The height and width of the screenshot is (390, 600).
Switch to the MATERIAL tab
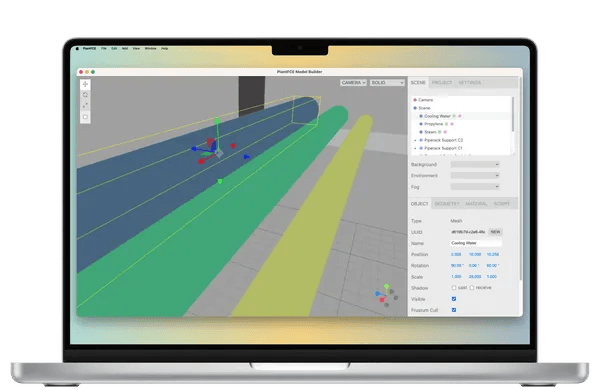476,204
